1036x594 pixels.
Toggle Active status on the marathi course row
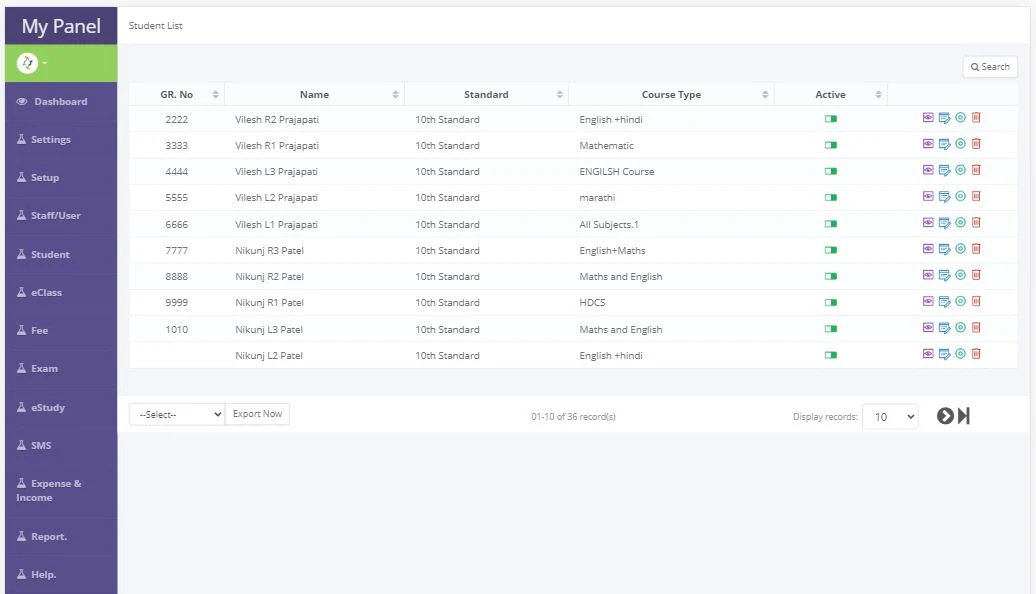[x=829, y=197]
